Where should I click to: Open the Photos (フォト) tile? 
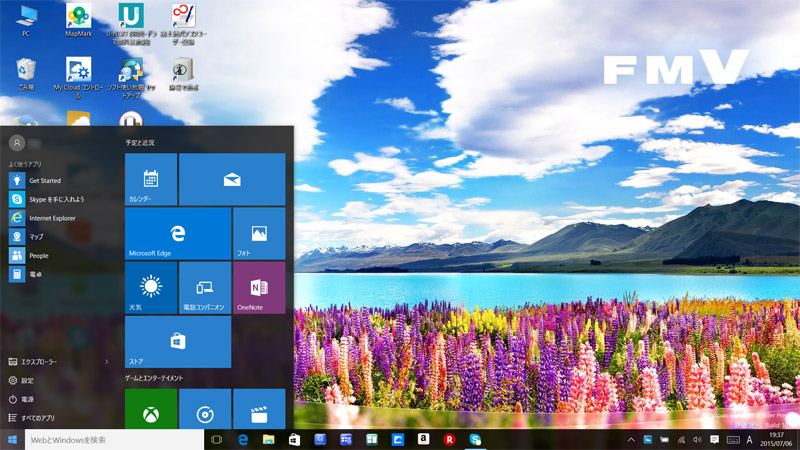[x=259, y=233]
